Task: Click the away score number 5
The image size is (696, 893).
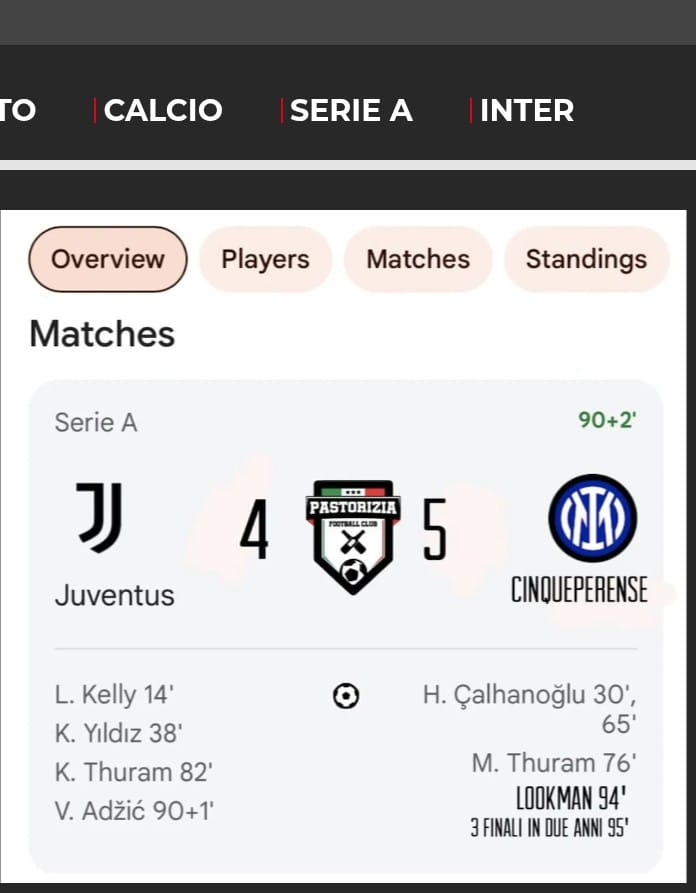Action: coord(435,530)
